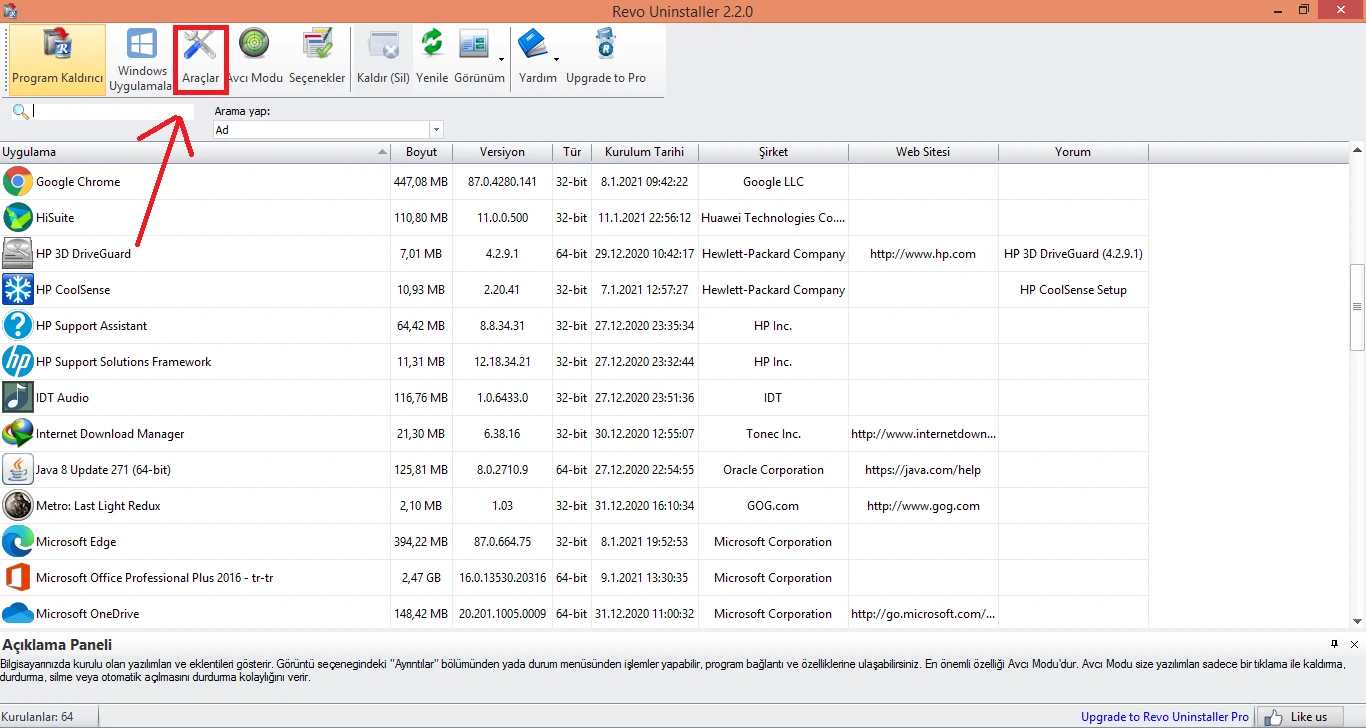The width and height of the screenshot is (1366, 728).
Task: Select the Microsoft OneDrive cloud icon
Action: tap(18, 614)
